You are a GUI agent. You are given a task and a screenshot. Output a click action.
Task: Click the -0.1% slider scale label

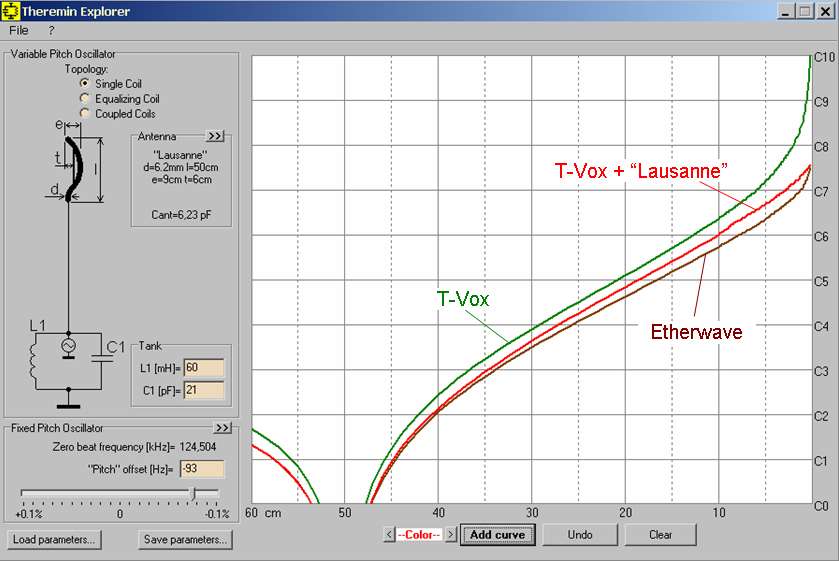pyautogui.click(x=218, y=514)
